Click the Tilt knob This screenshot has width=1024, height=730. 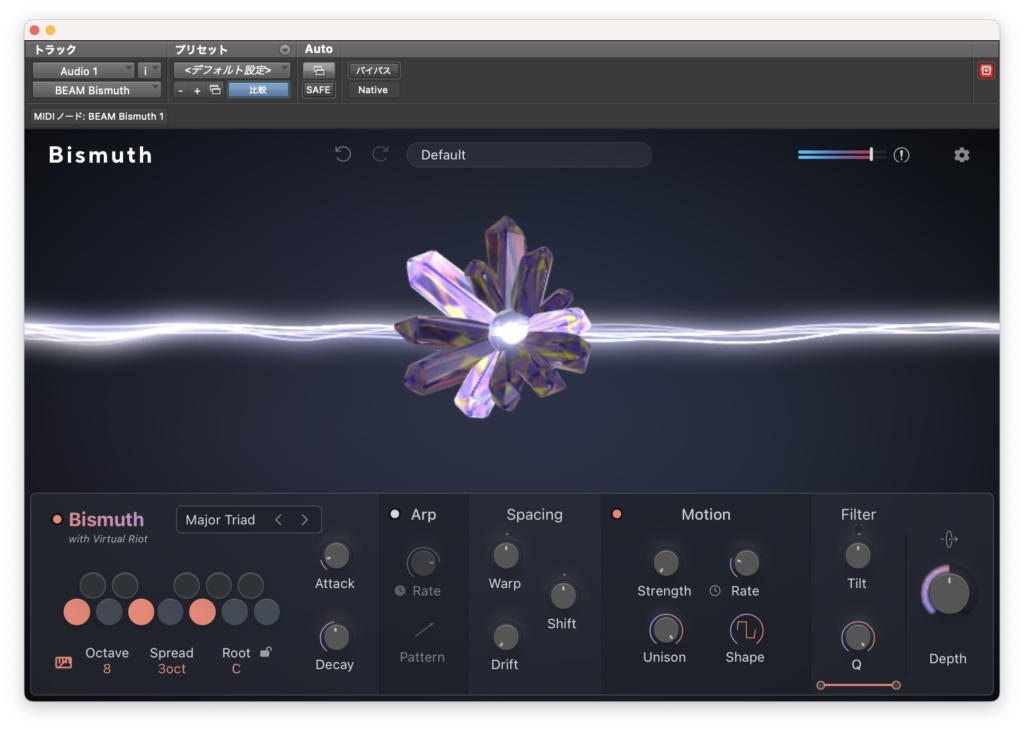[x=857, y=556]
